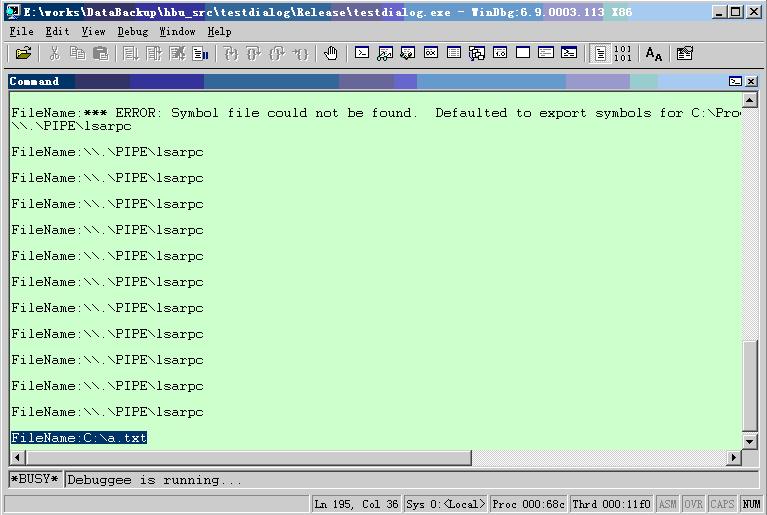The image size is (767, 515).
Task: Click the vertical scrollbar thumb
Action: point(749,386)
